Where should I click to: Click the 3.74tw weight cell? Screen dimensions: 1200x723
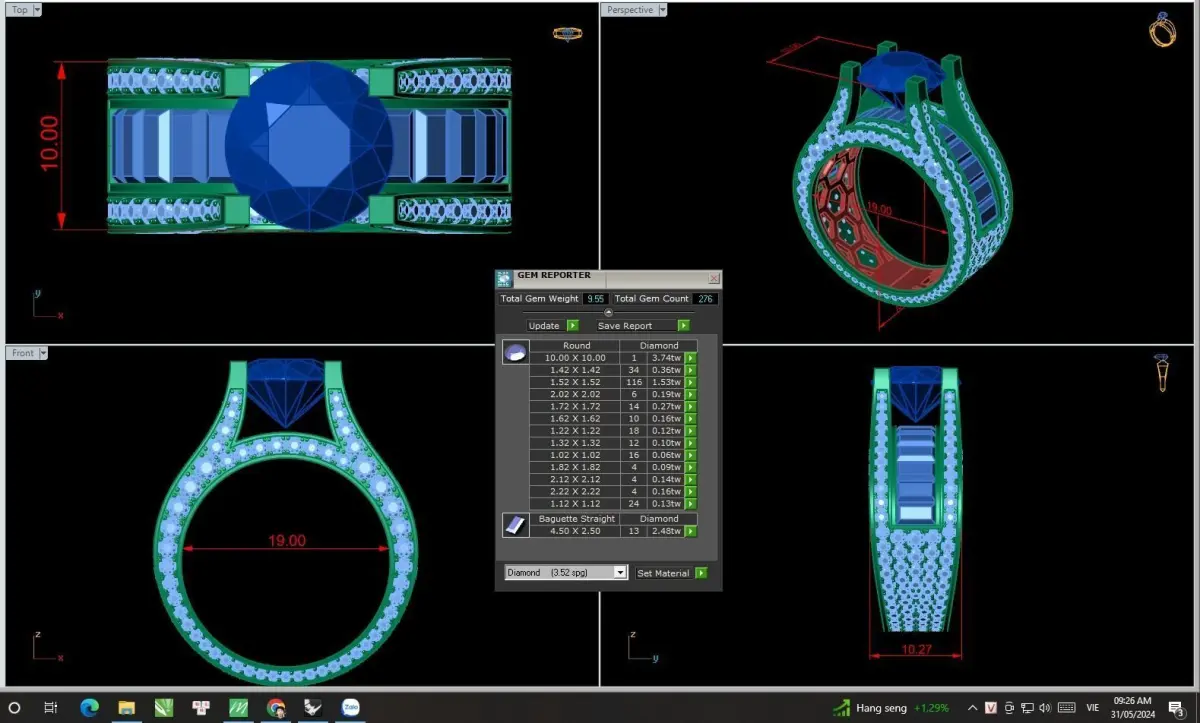[x=666, y=358]
